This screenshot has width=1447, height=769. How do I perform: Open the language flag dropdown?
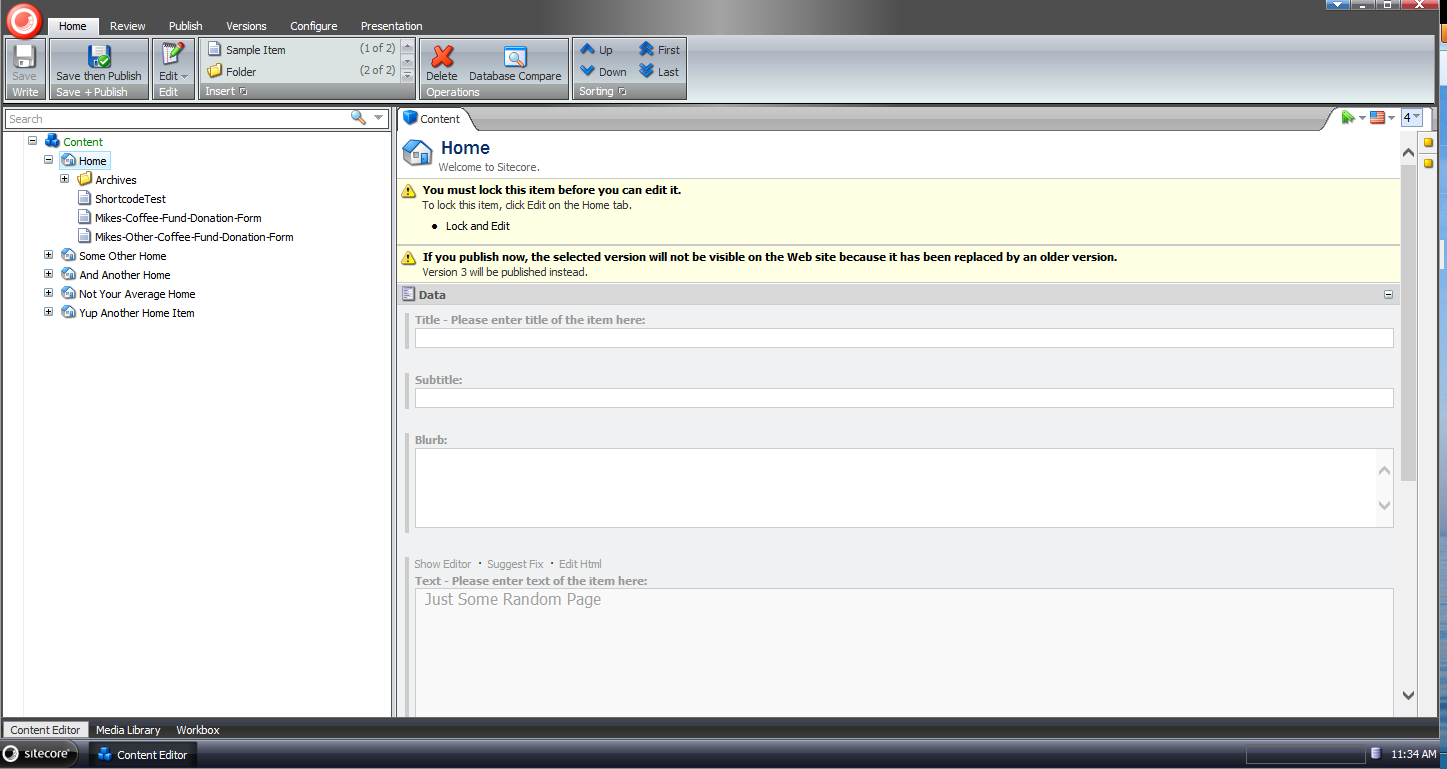[x=1382, y=118]
